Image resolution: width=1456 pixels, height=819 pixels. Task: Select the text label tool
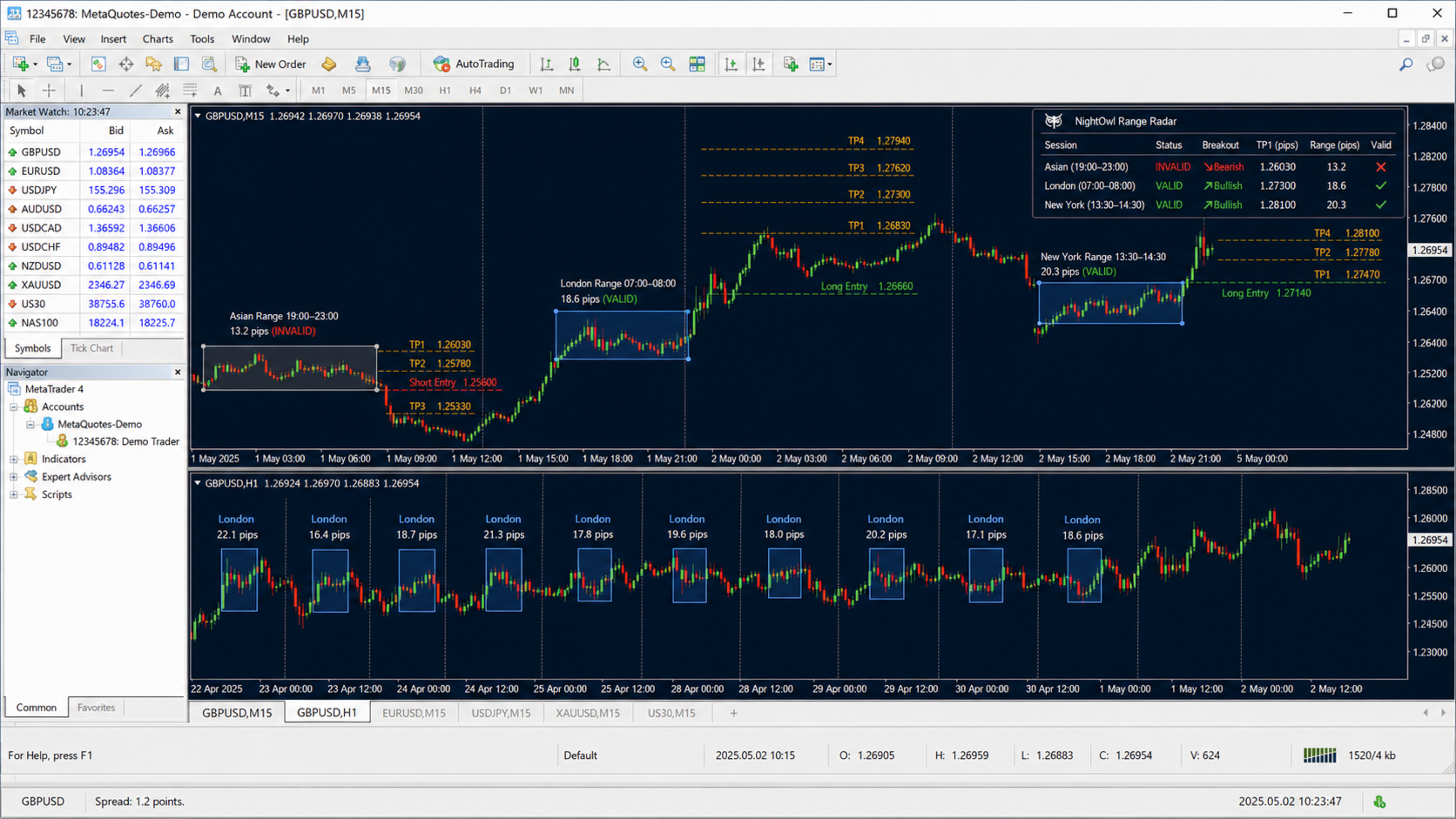[218, 90]
